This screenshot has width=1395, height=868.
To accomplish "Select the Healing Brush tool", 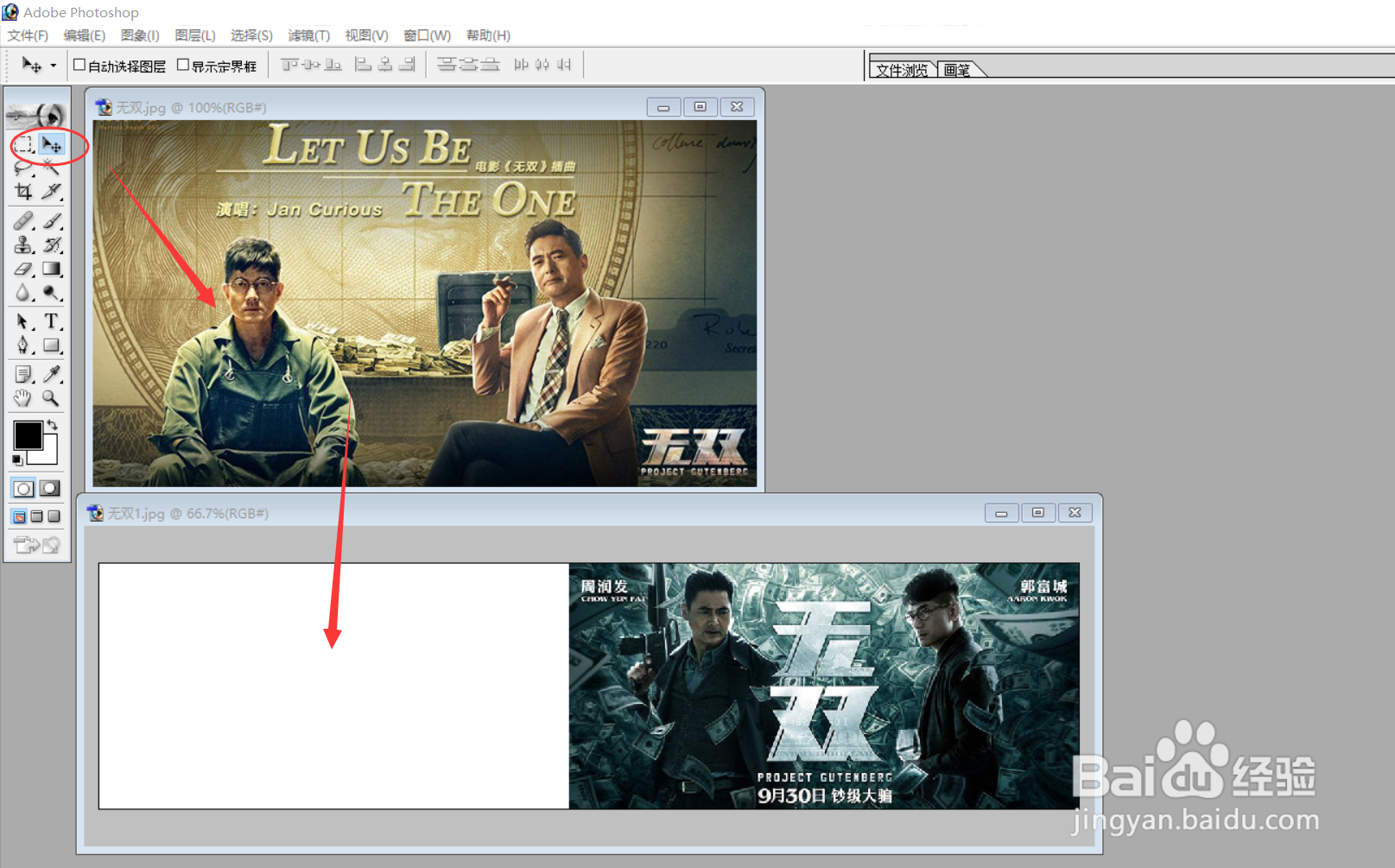I will [x=23, y=221].
